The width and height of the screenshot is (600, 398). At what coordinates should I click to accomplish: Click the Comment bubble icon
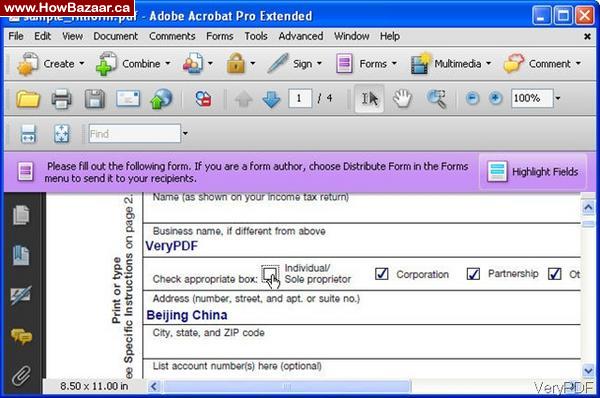pos(514,64)
